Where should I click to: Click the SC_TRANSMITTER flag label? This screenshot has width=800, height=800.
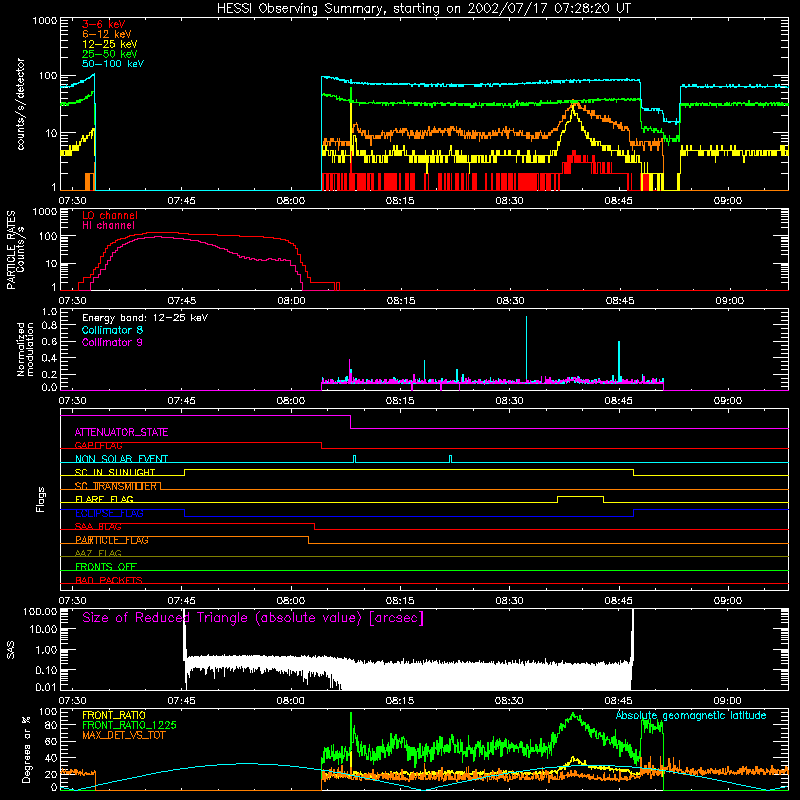[115, 486]
